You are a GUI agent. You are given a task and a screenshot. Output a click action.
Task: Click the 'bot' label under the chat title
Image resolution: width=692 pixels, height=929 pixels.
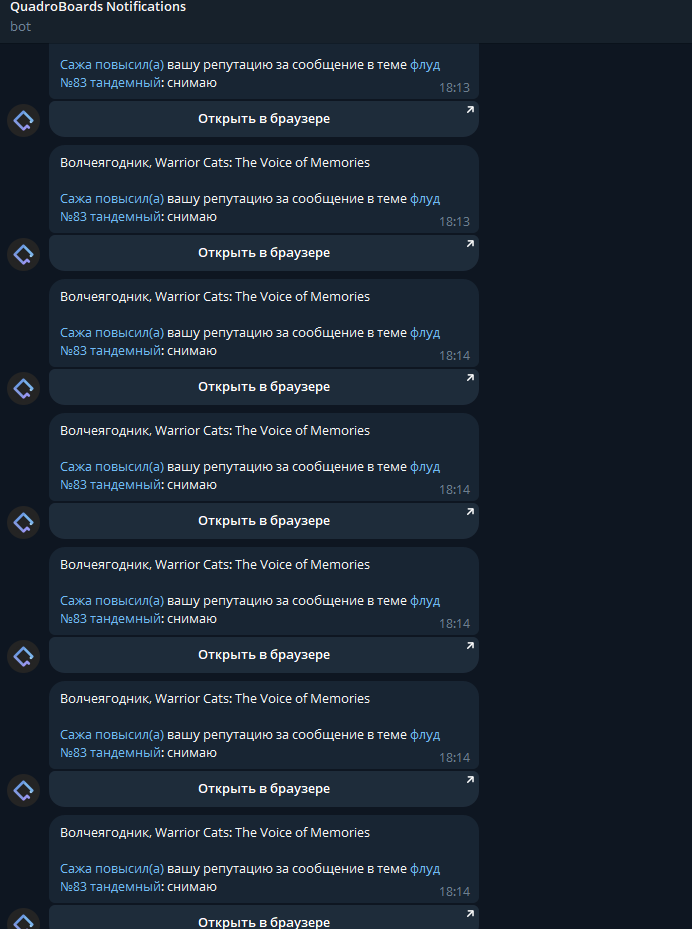coord(21,26)
